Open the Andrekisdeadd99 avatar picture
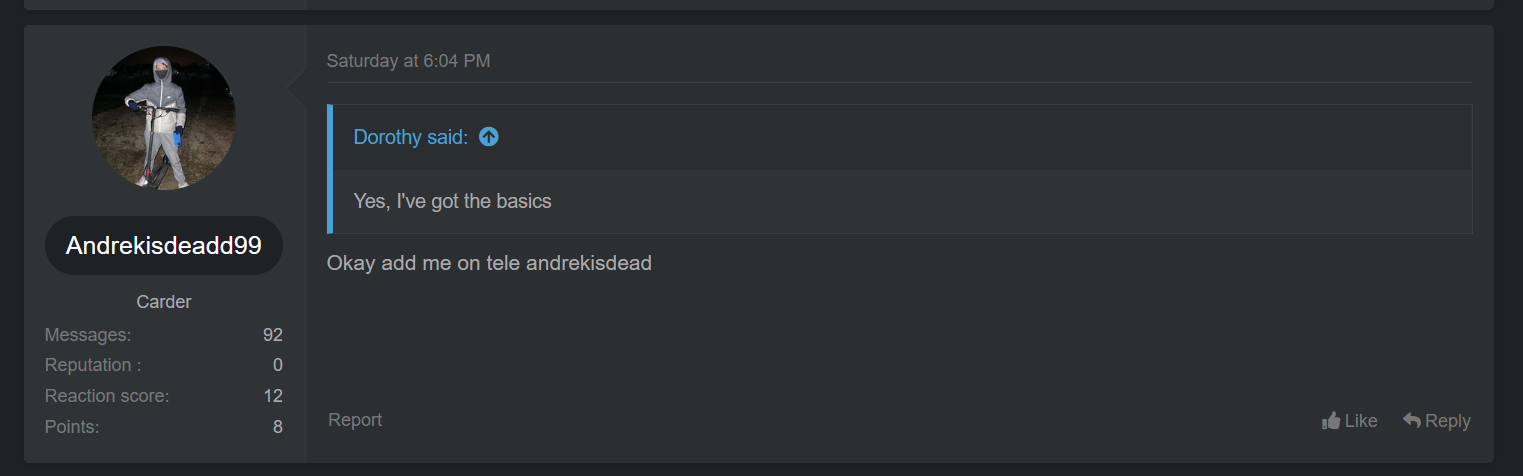The height and width of the screenshot is (476, 1523). pos(164,117)
